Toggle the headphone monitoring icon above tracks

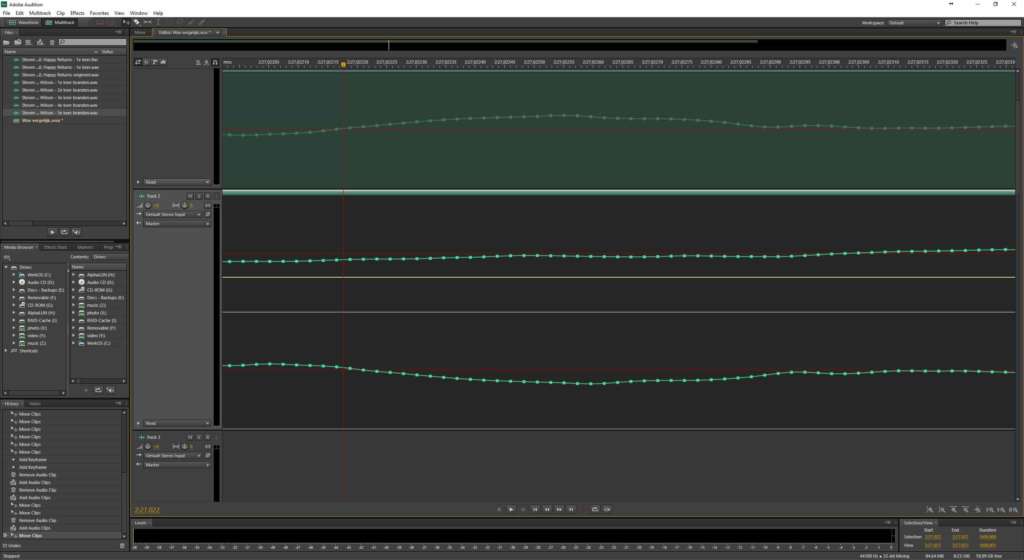click(x=215, y=62)
